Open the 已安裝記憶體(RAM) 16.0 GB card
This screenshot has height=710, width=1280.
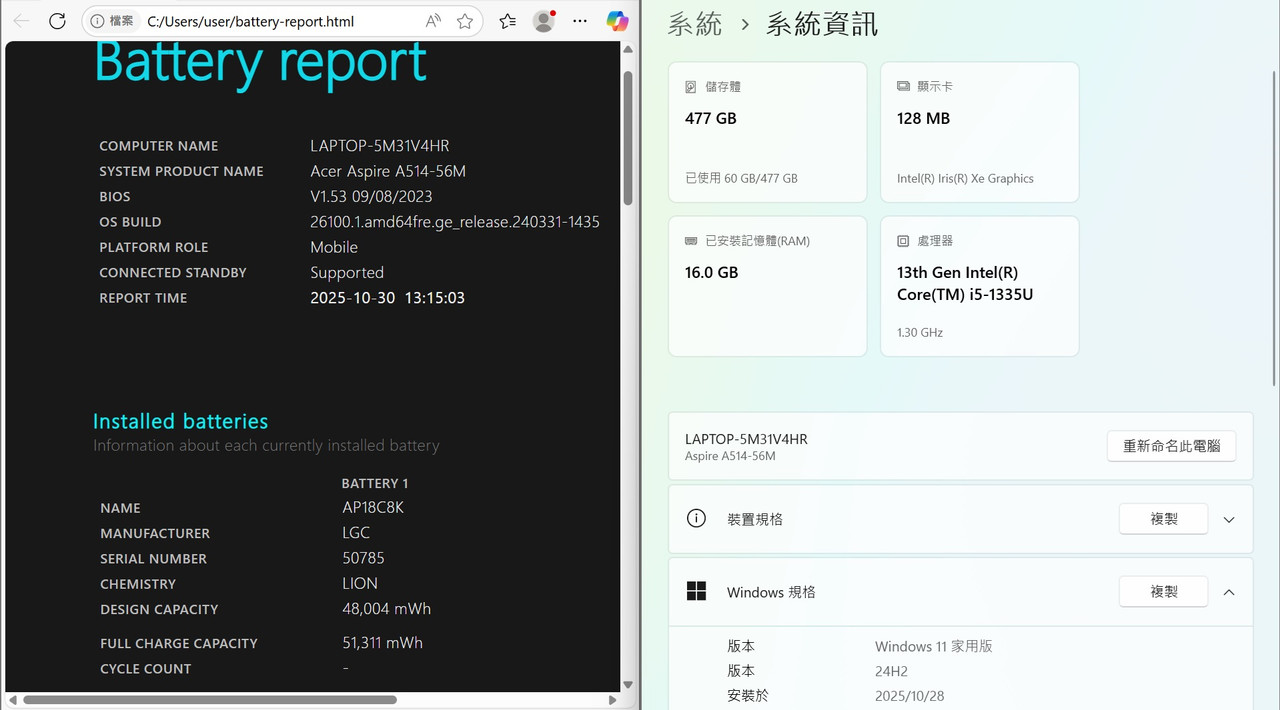coord(767,286)
